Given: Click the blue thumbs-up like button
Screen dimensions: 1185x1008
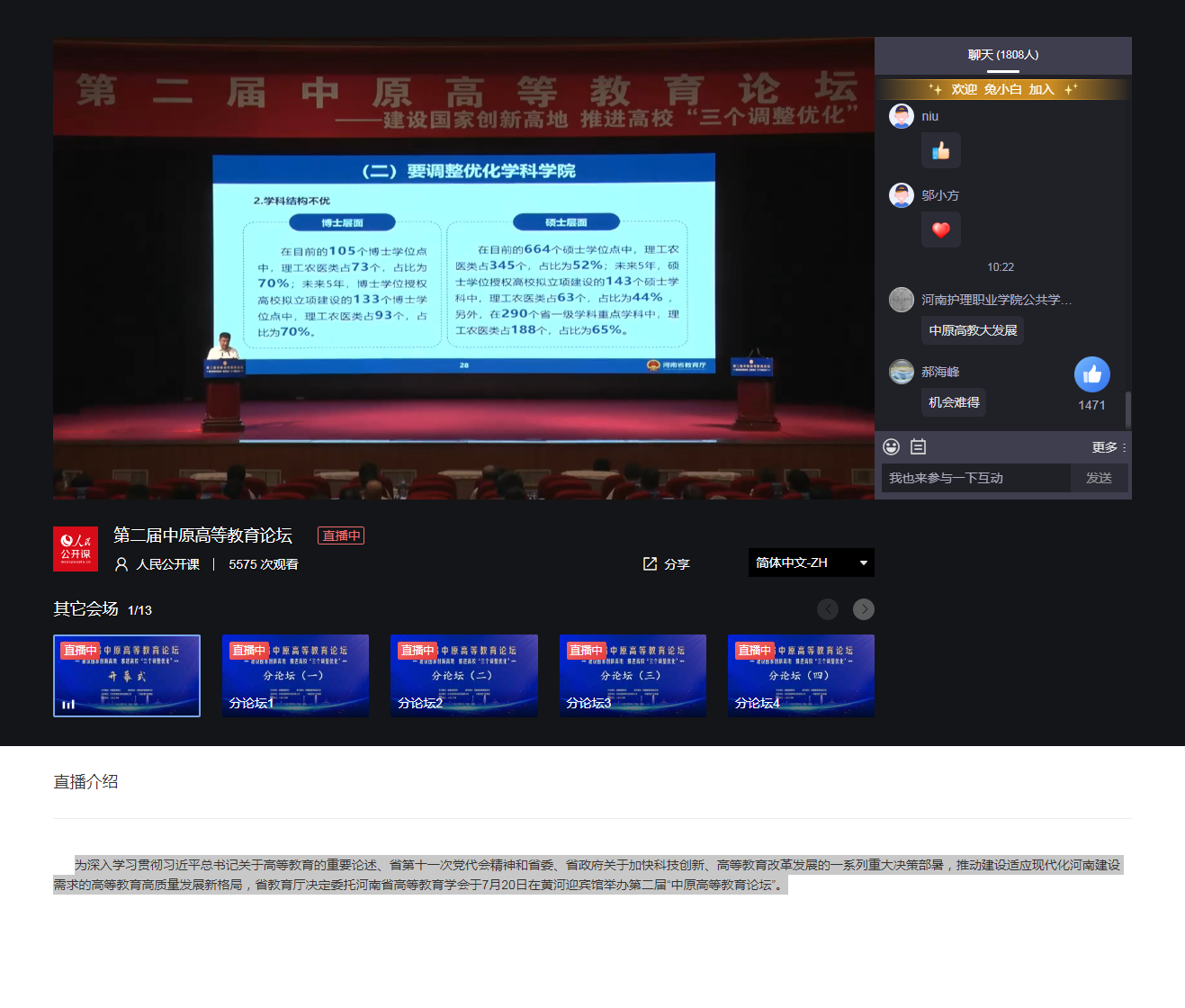Looking at the screenshot, I should (x=1091, y=374).
